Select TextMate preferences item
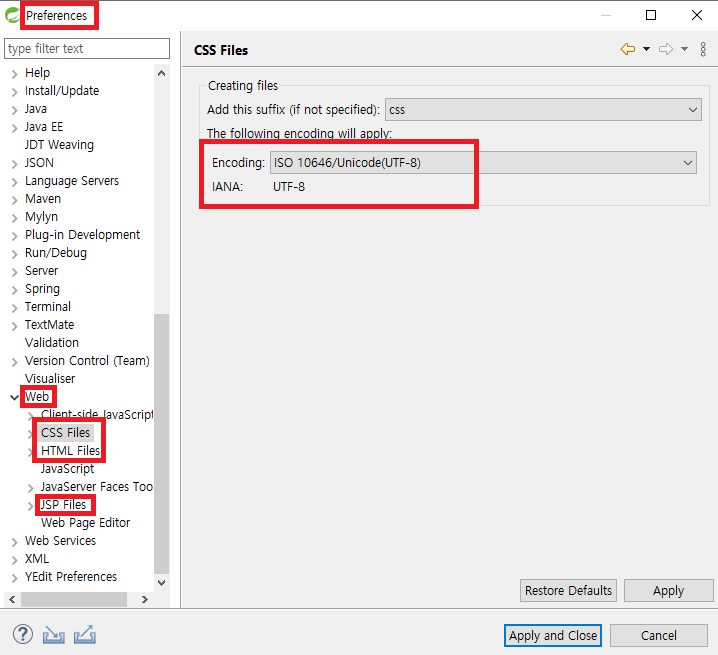This screenshot has height=655, width=718. 49,325
